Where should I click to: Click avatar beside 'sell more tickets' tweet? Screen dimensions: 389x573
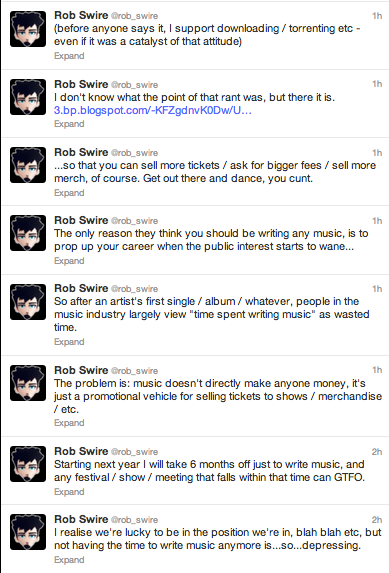tap(28, 165)
